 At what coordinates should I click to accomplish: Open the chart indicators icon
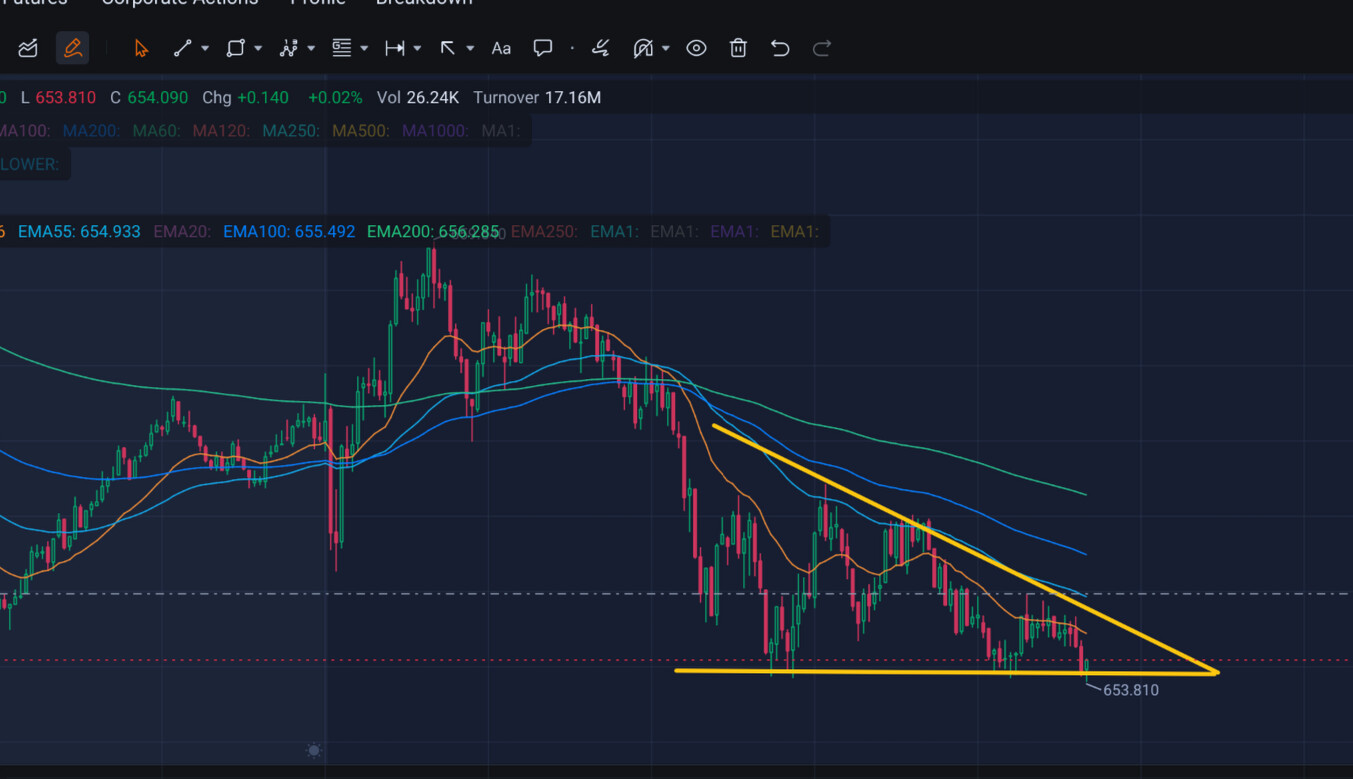pyautogui.click(x=28, y=48)
